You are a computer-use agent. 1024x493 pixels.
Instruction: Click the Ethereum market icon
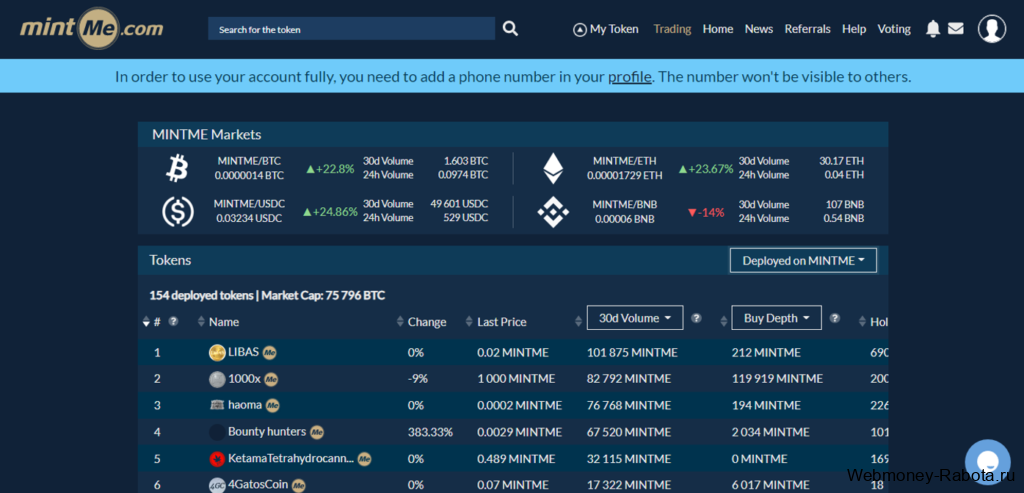(553, 168)
